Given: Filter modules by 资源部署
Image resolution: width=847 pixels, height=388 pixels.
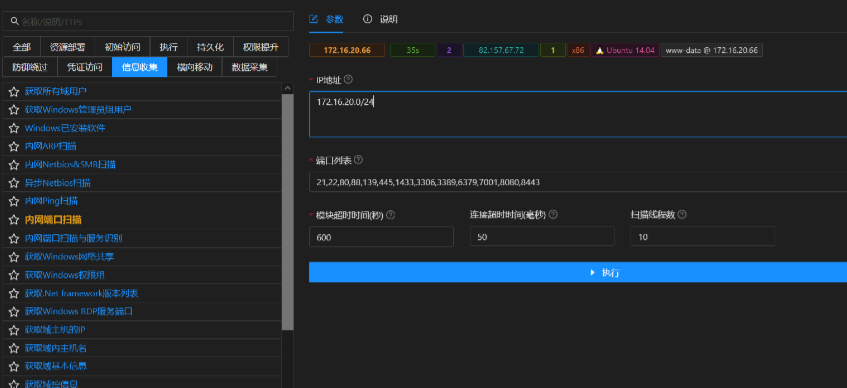Looking at the screenshot, I should [x=68, y=47].
